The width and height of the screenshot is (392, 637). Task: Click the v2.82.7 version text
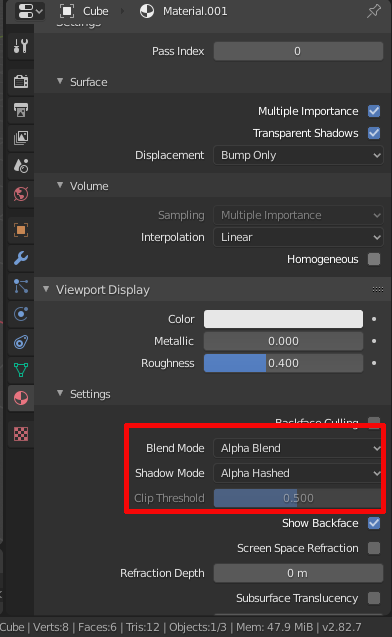[342, 627]
